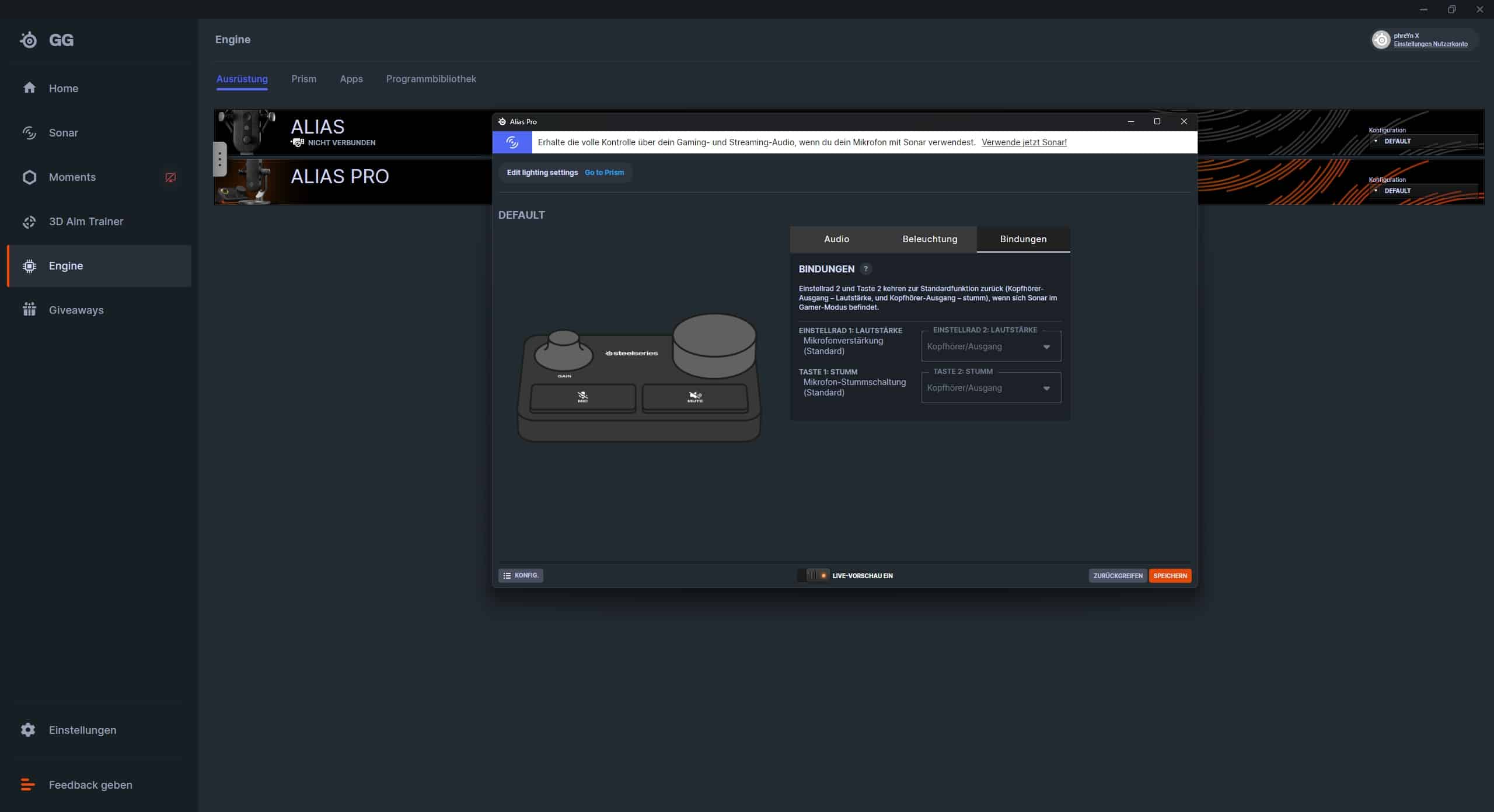Expand Einstellrad 2 Lautstärke dropdown
Image resolution: width=1494 pixels, height=812 pixels.
point(990,346)
